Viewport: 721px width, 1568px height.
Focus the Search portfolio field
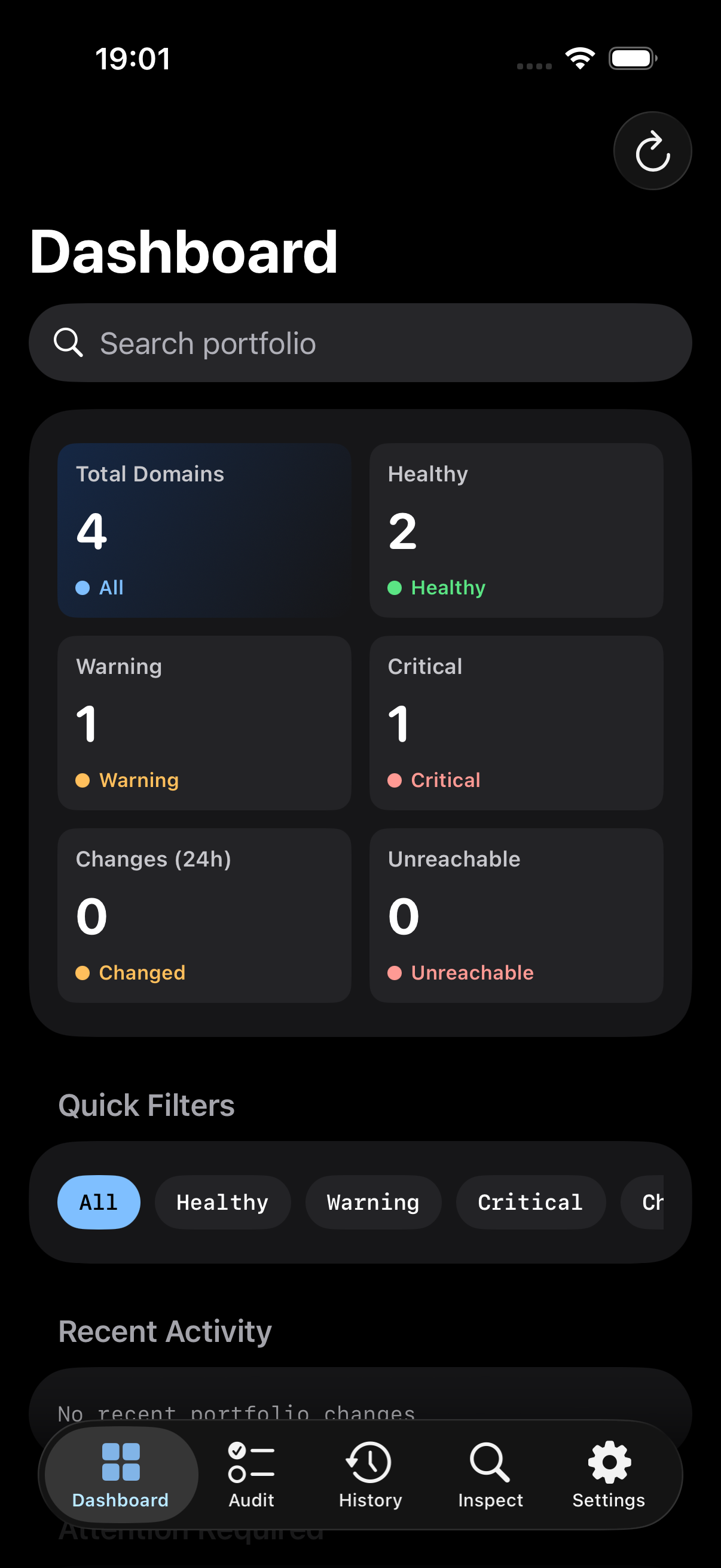coord(360,343)
